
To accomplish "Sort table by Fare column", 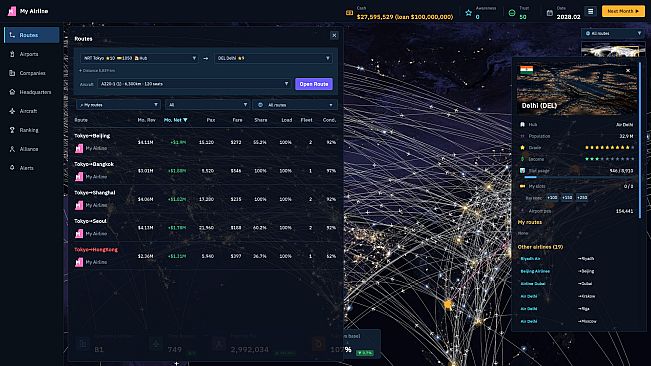I will click(x=237, y=120).
